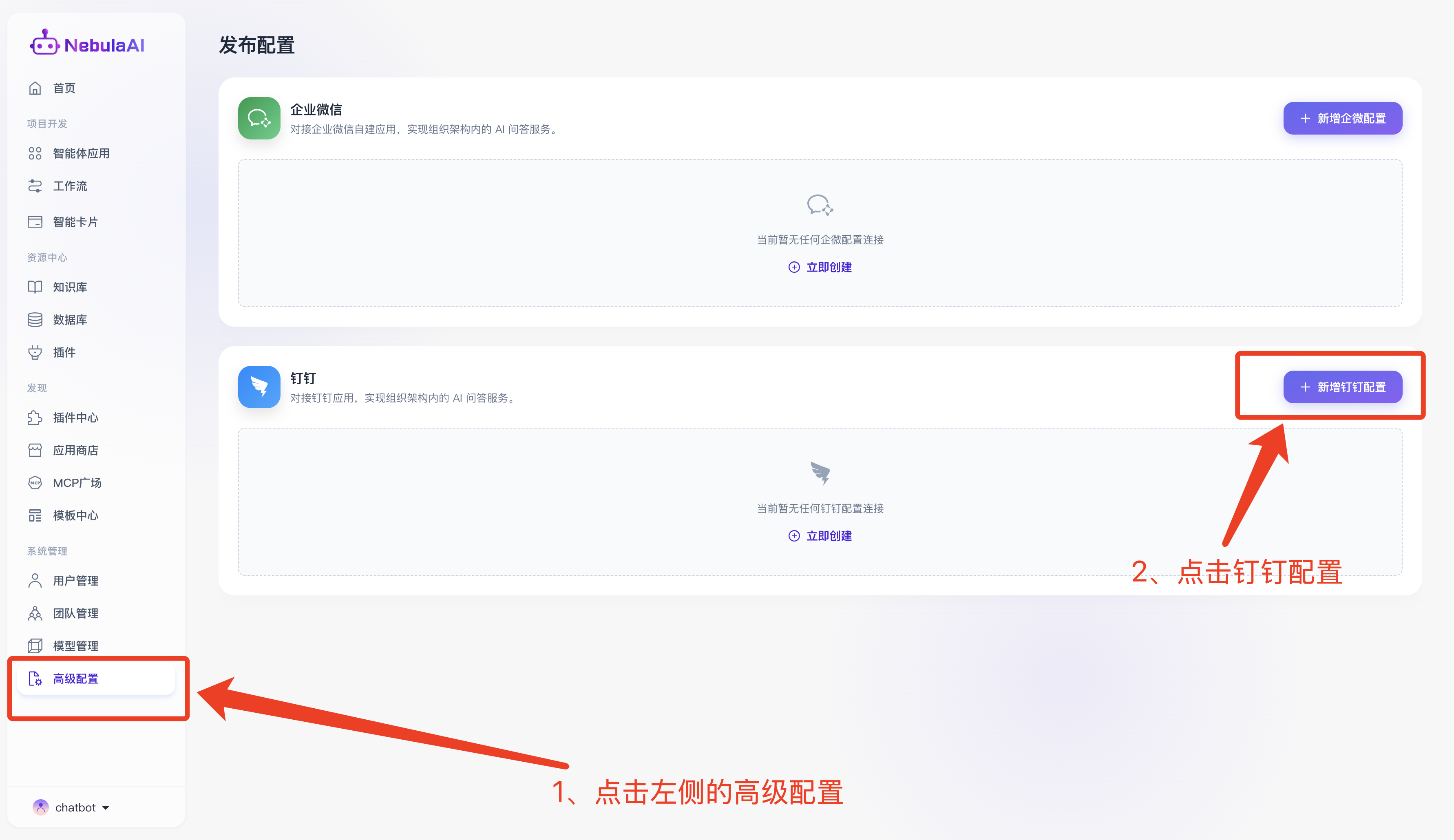Image resolution: width=1454 pixels, height=840 pixels.
Task: Click the blue 钉钉 app icon
Action: pyautogui.click(x=259, y=387)
